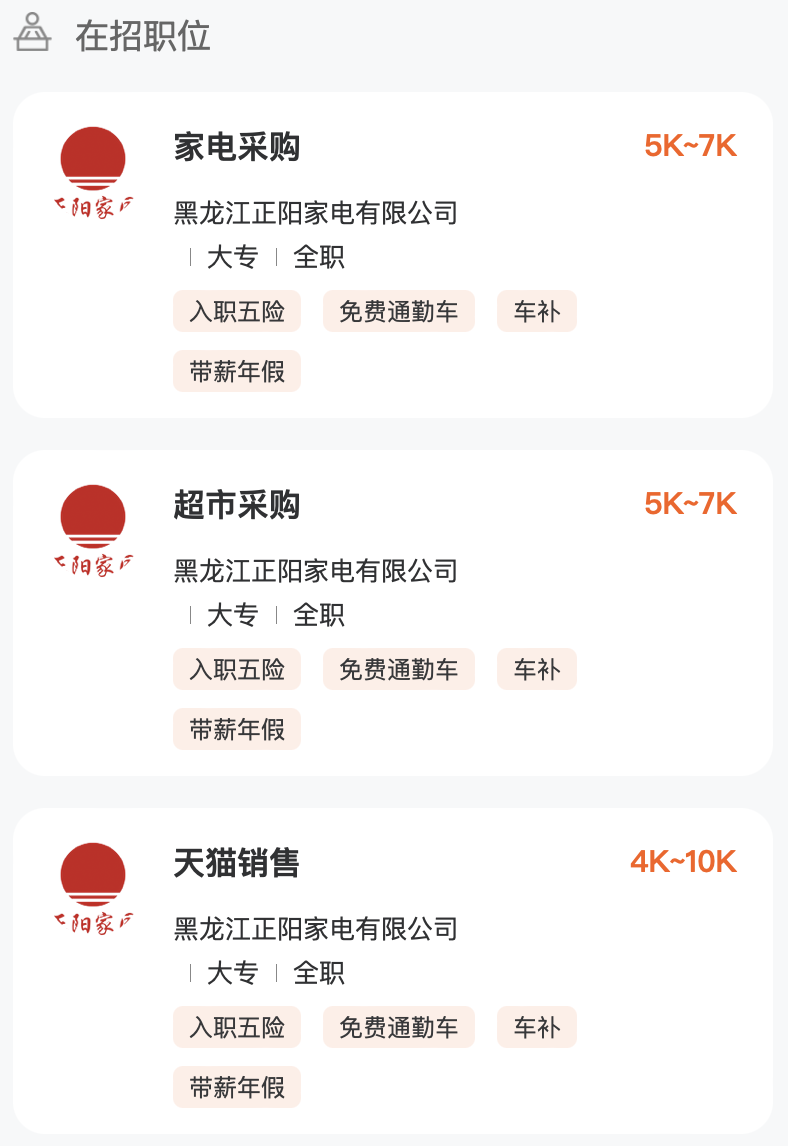Viewport: 788px width, 1146px height.
Task: Select 免费通勤车 tag on 天猫销售 card
Action: click(398, 1028)
